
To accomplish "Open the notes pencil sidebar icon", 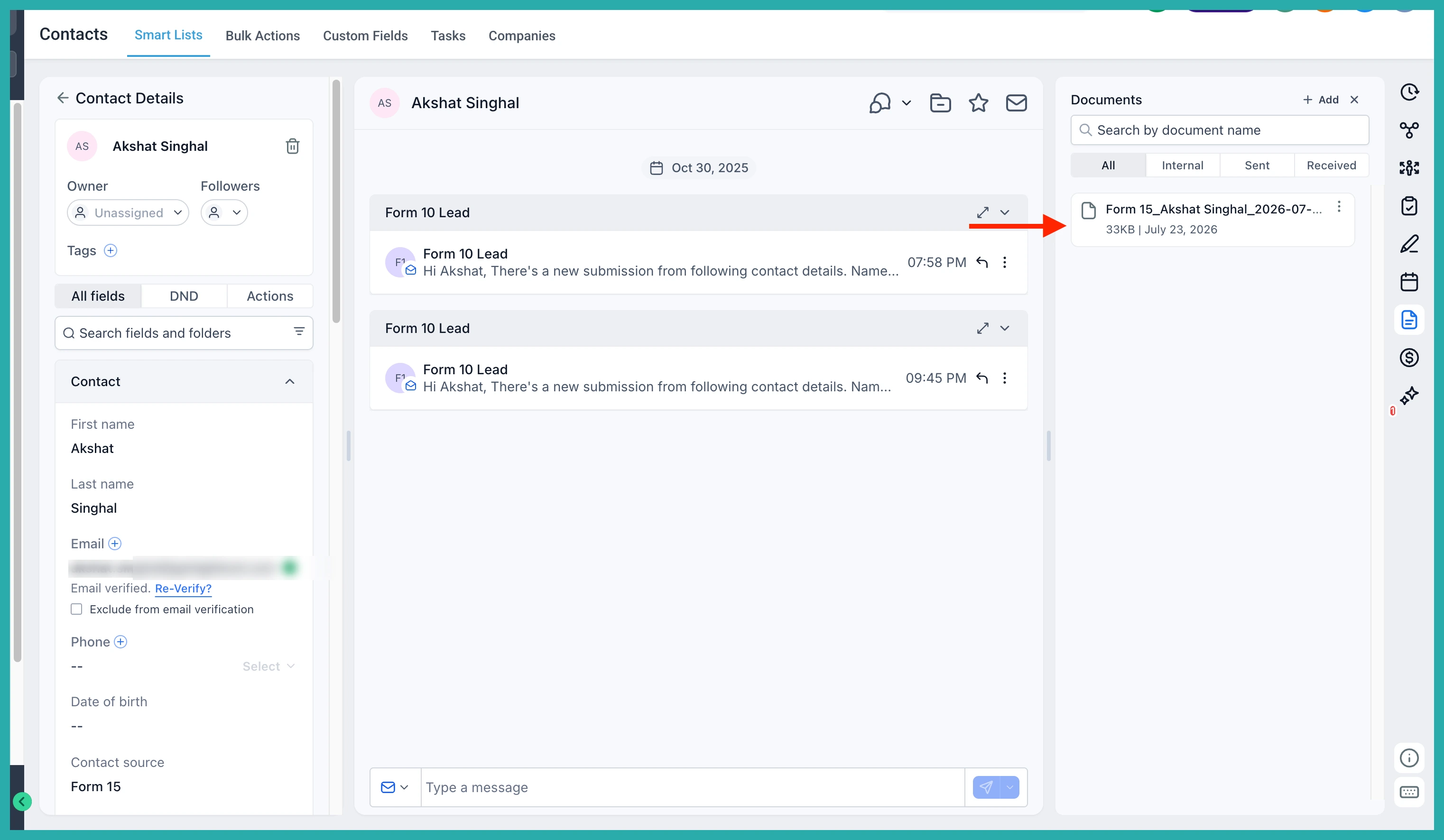I will pos(1409,244).
